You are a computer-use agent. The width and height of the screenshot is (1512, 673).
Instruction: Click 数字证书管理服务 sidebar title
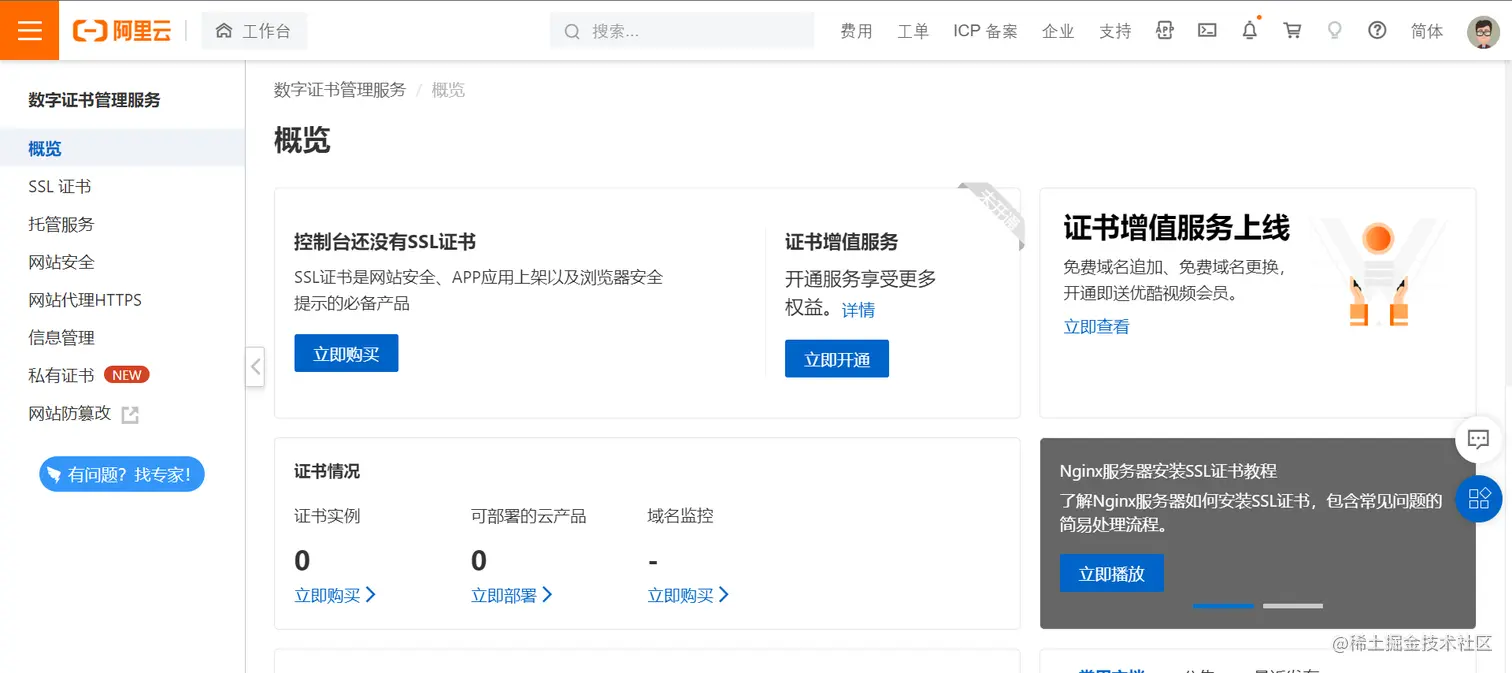(x=94, y=100)
